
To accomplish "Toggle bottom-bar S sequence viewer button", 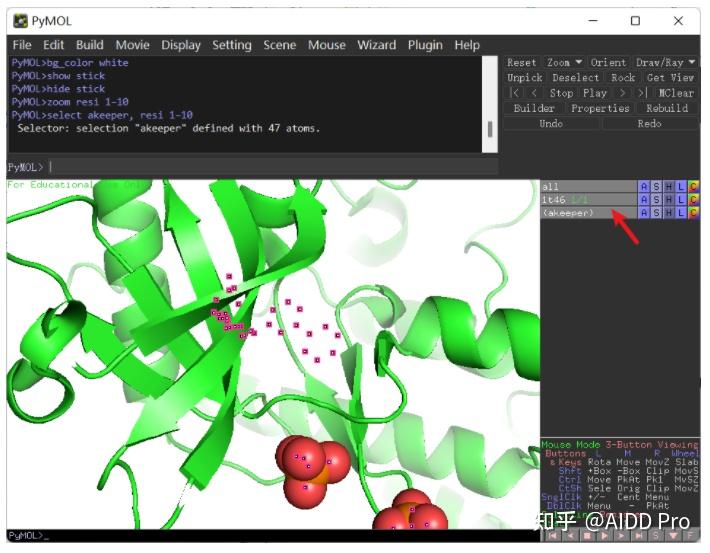I will tap(656, 536).
